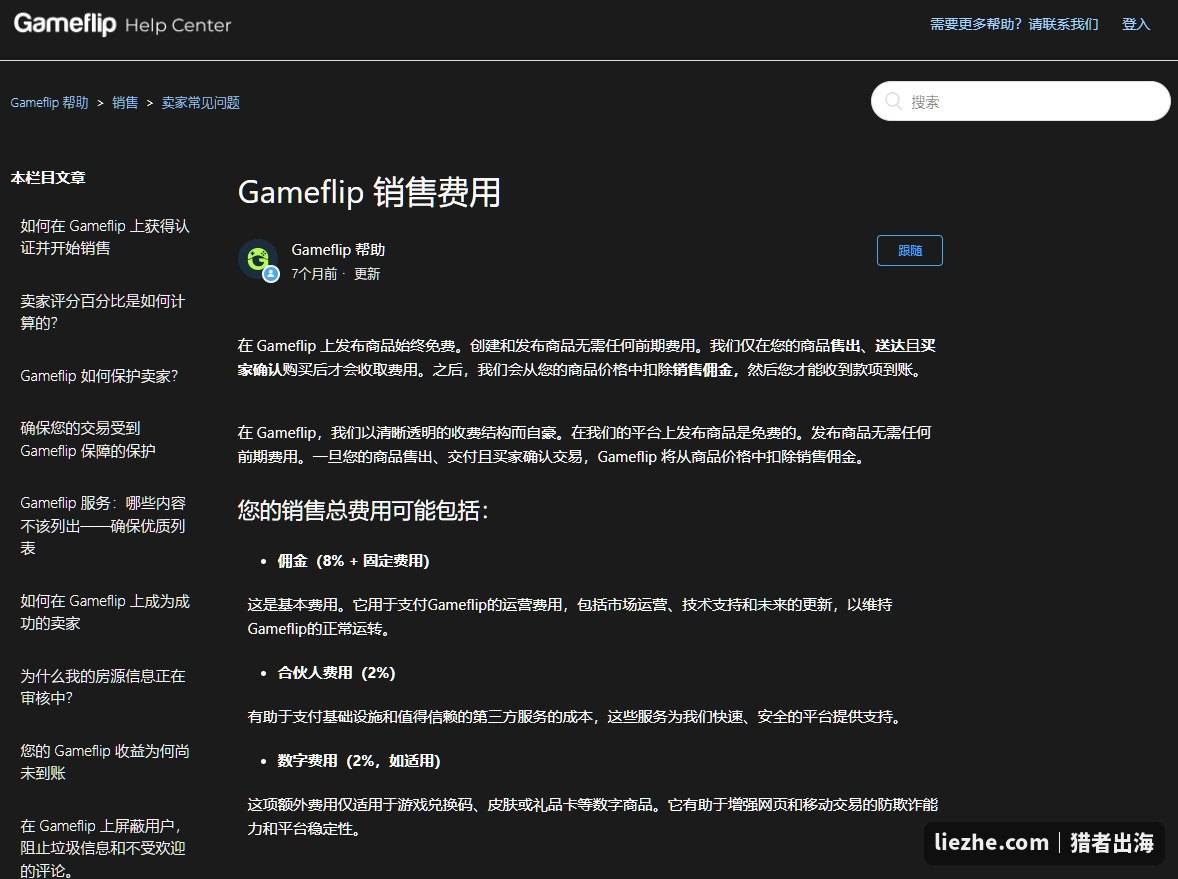
Task: Click the Gameflip 帮助 author avatar
Action: 258,260
